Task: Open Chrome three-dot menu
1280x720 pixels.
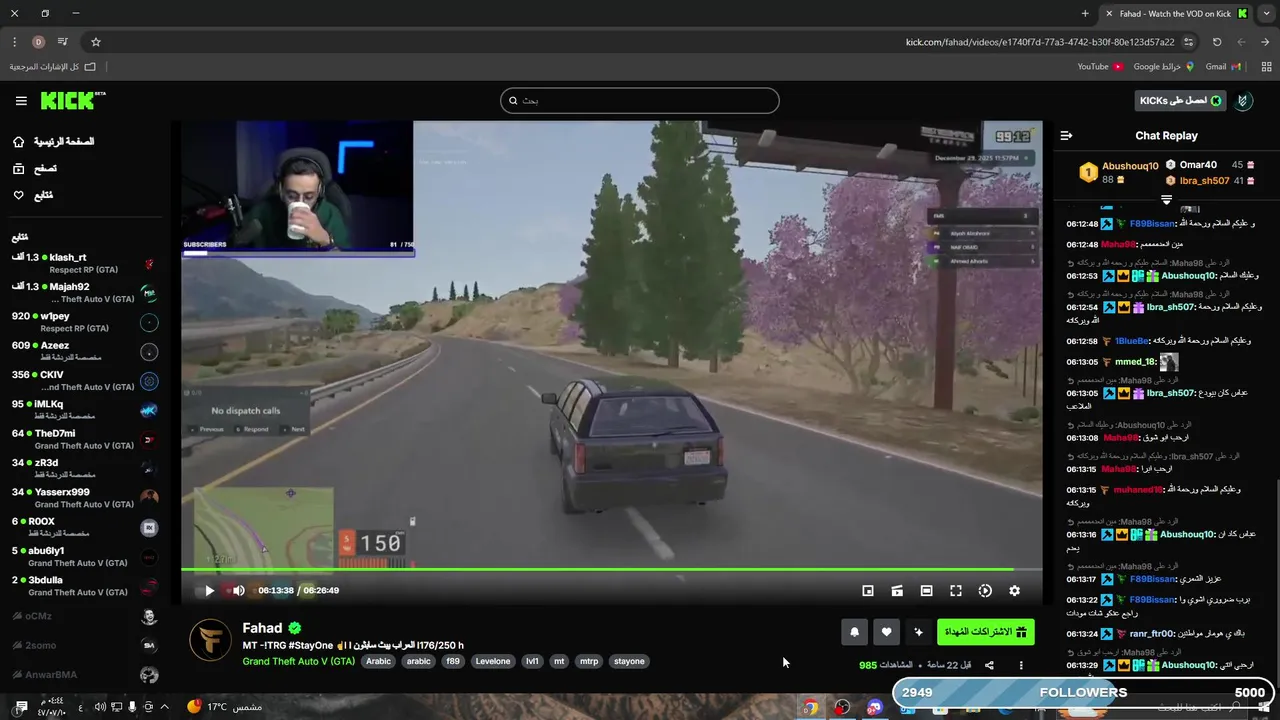Action: pos(14,42)
